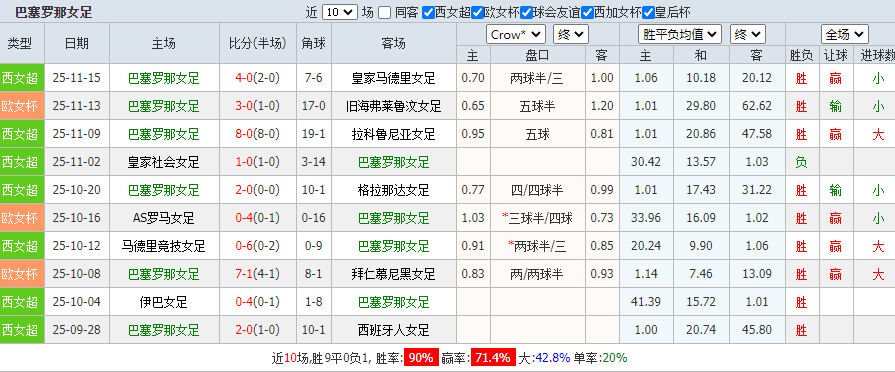Click the *三球半/四球 handicap value

[x=537, y=218]
